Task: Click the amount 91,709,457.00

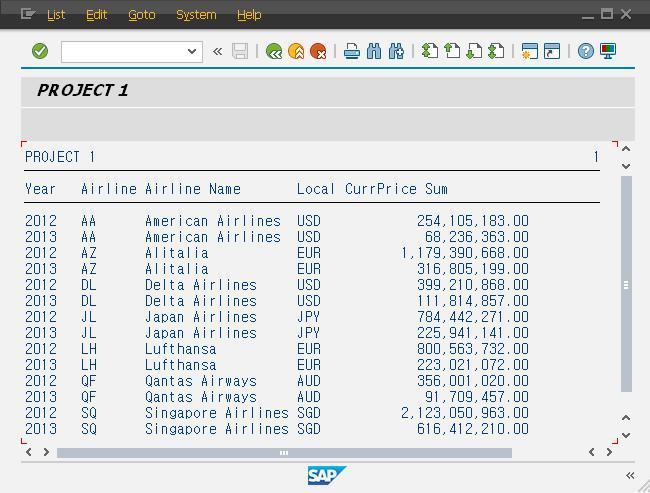Action: (477, 397)
